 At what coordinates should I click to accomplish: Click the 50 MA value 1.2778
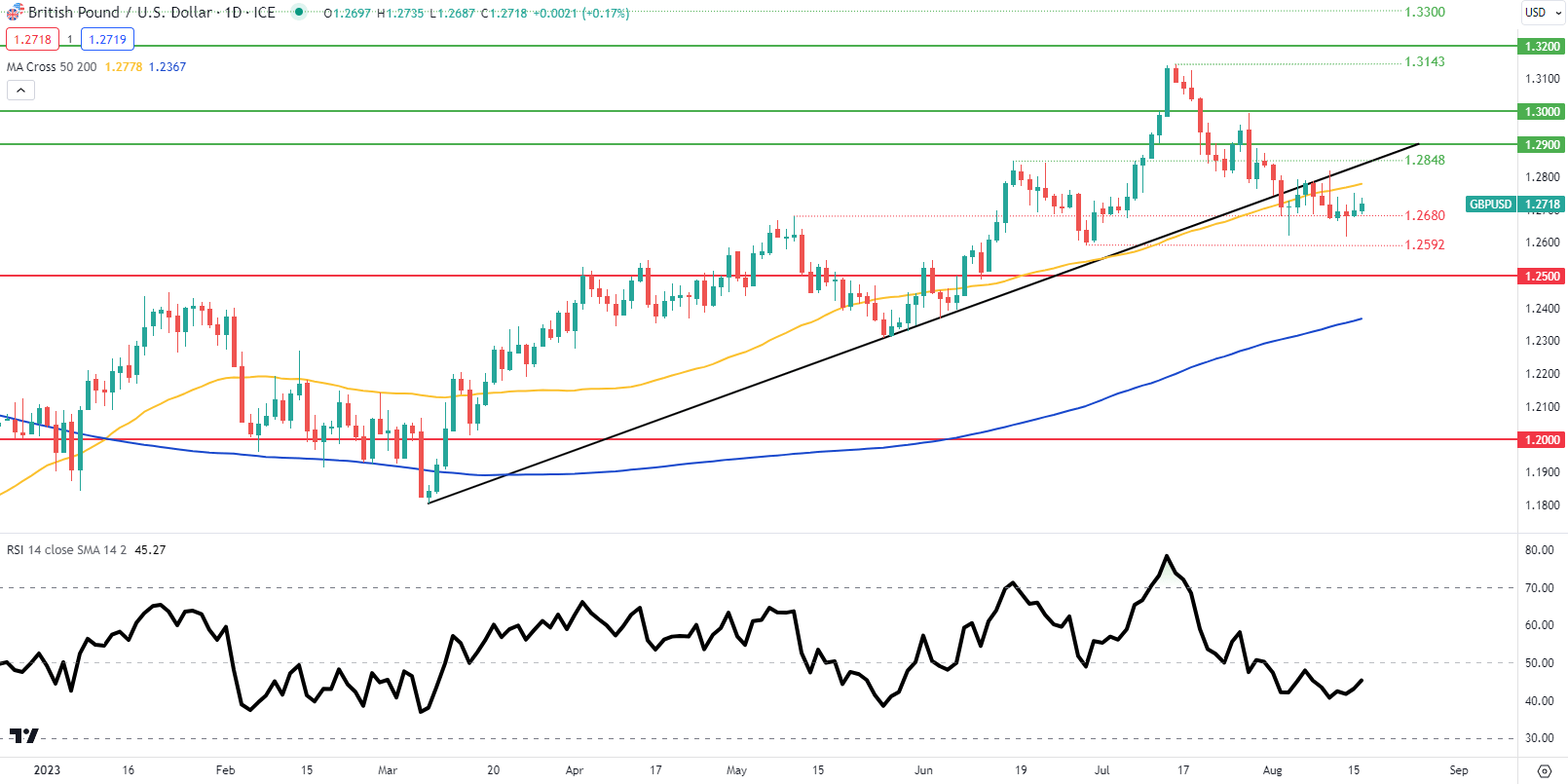click(124, 67)
